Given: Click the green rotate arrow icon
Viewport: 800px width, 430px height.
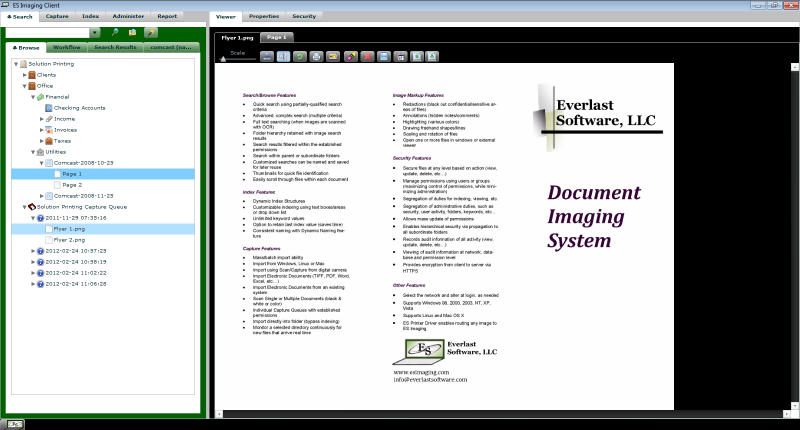Looking at the screenshot, I should [x=300, y=57].
